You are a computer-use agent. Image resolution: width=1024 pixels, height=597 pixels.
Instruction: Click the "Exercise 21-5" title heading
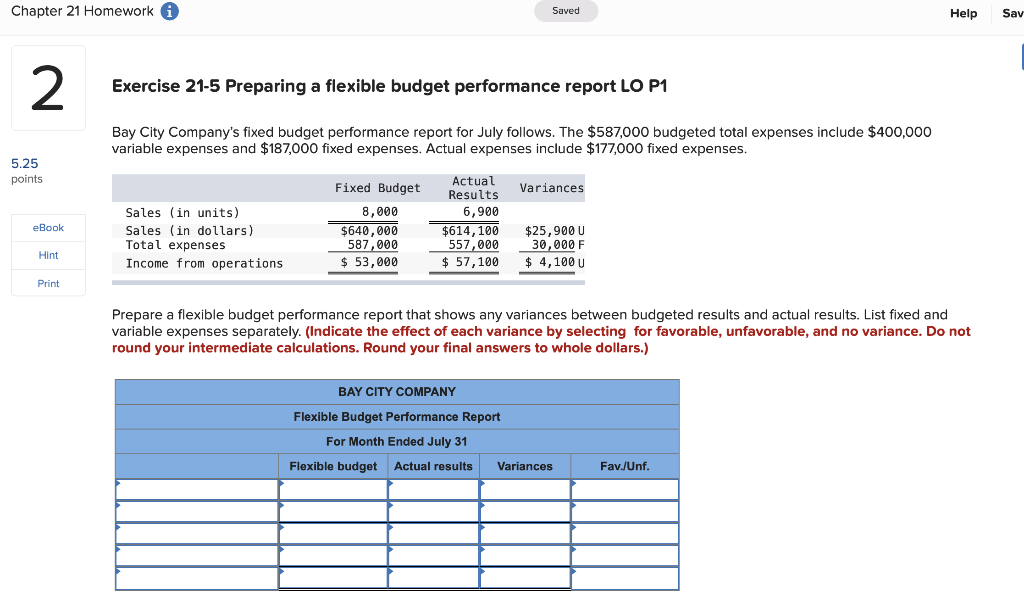click(389, 86)
